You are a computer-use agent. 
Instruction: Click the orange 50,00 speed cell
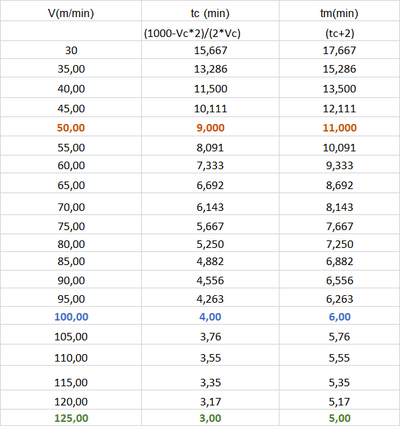[x=71, y=126]
